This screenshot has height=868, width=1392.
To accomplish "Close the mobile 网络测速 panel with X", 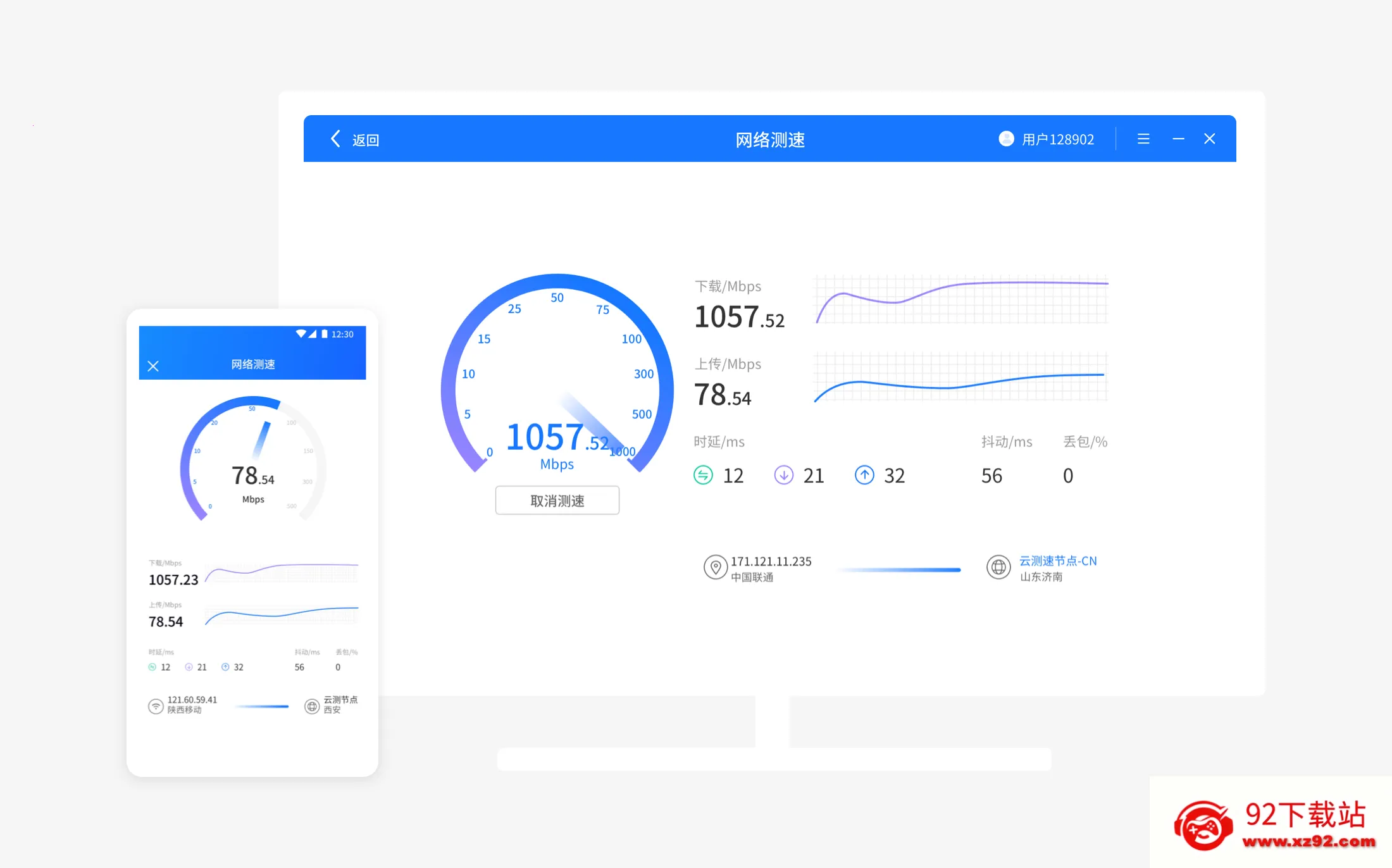I will pos(153,366).
